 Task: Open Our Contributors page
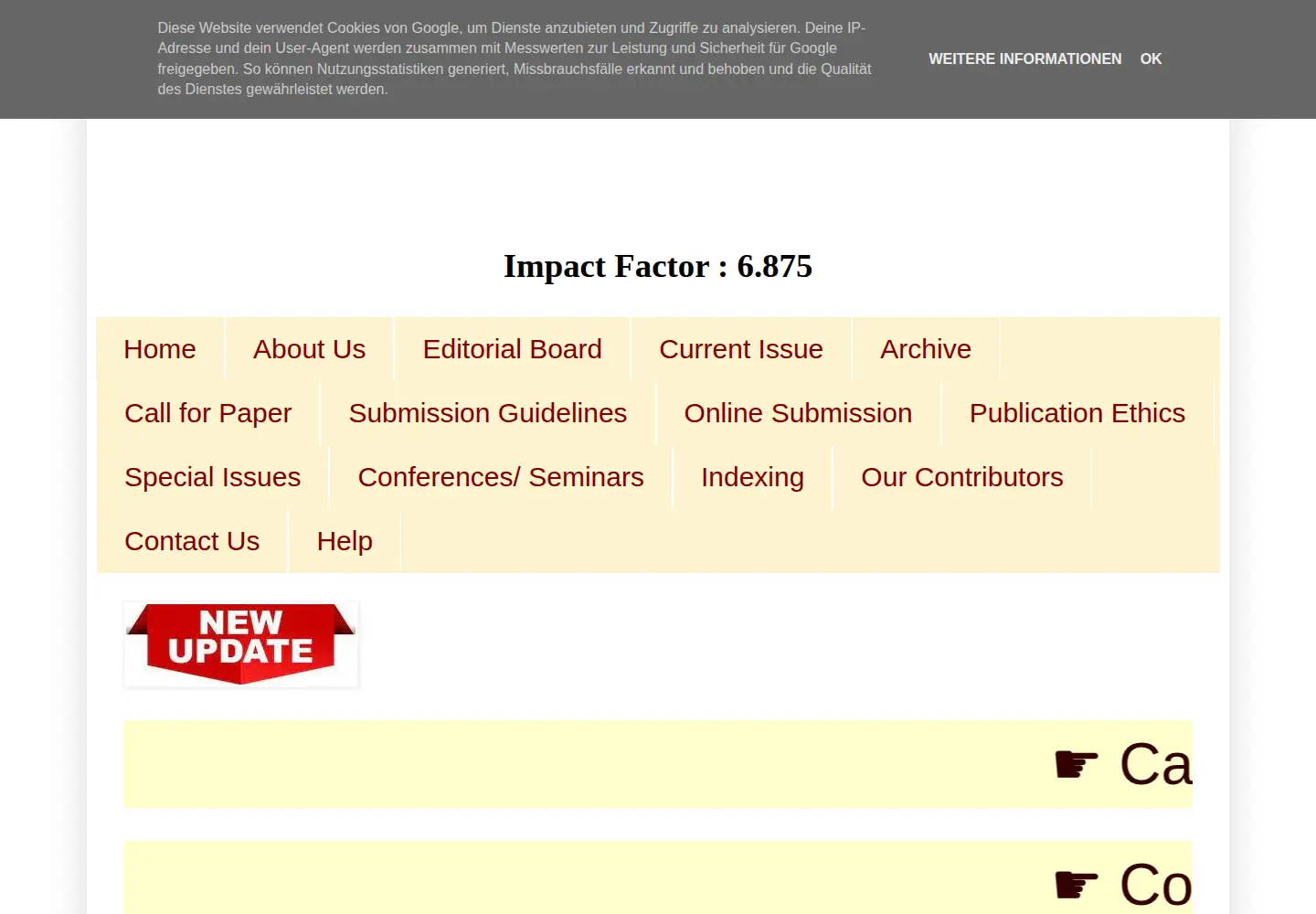pyautogui.click(x=962, y=477)
